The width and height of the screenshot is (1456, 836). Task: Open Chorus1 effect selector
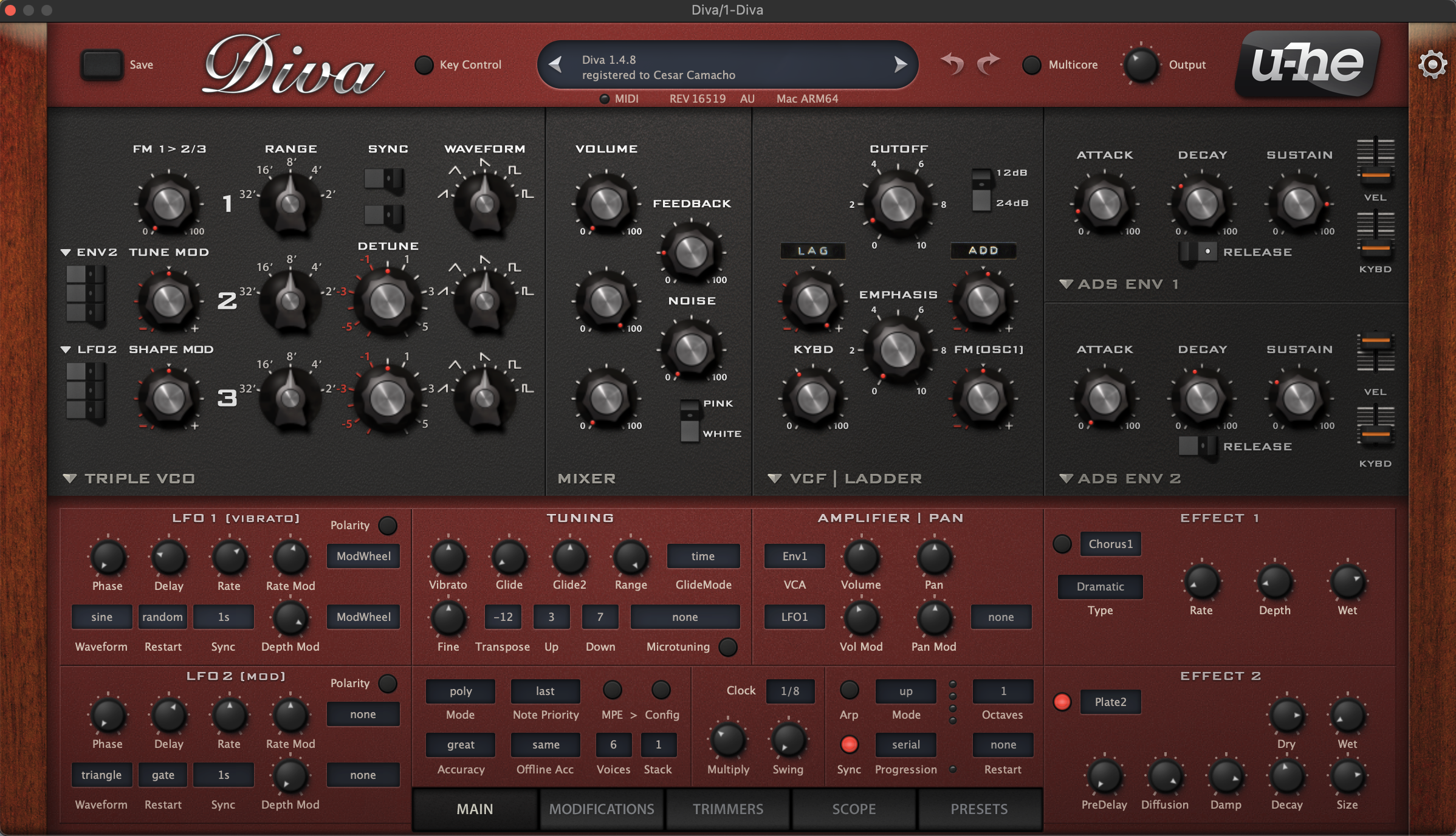[x=1110, y=544]
